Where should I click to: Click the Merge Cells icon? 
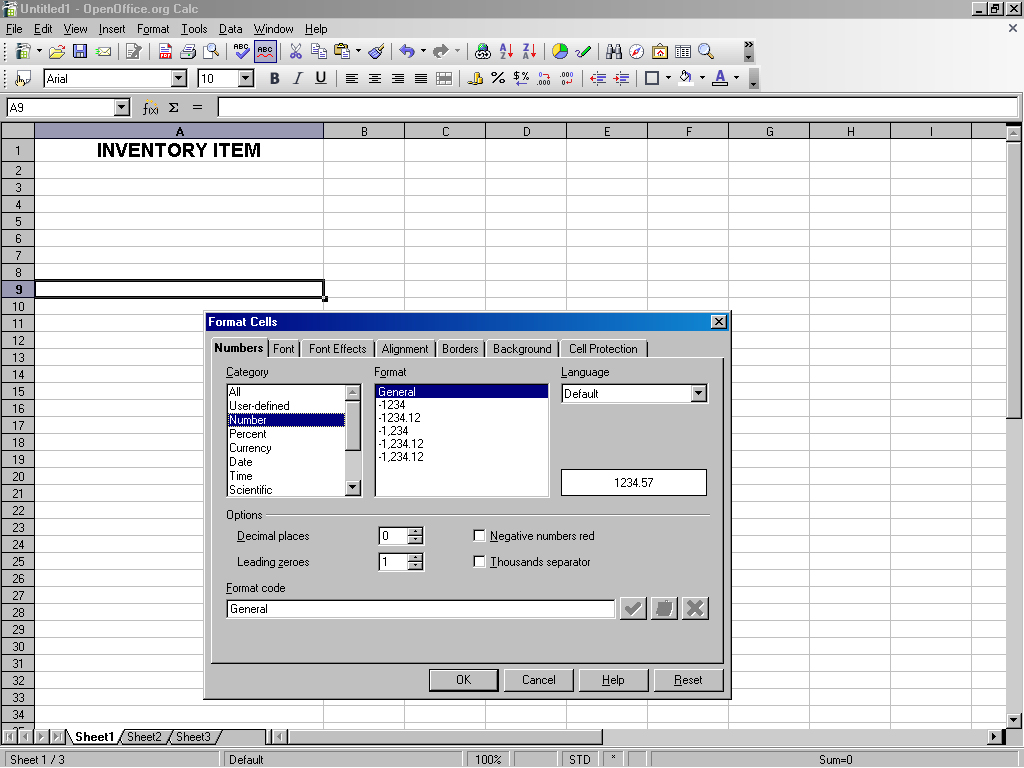pos(444,78)
